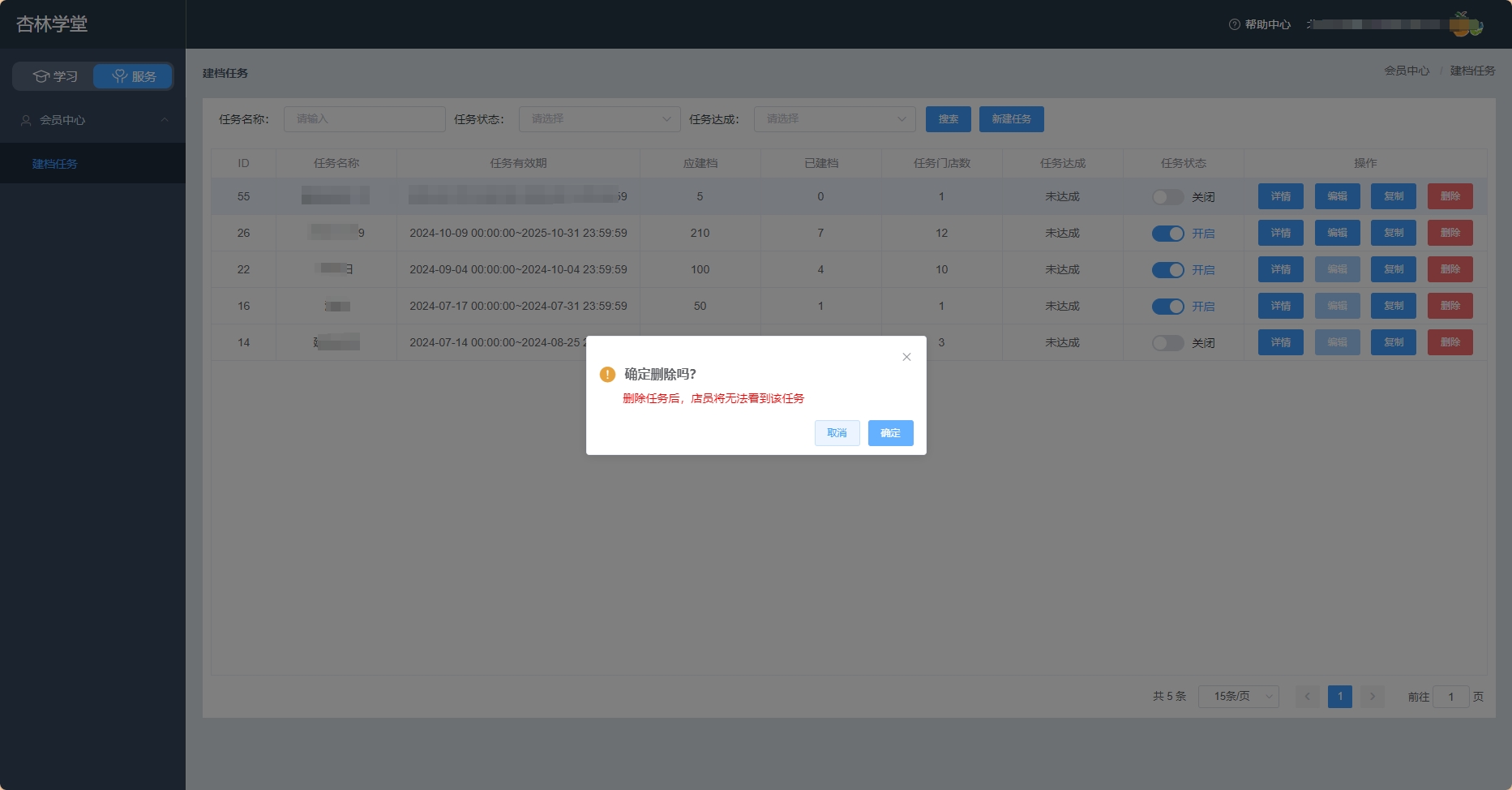Click 复制 for task ID 14

[1394, 342]
